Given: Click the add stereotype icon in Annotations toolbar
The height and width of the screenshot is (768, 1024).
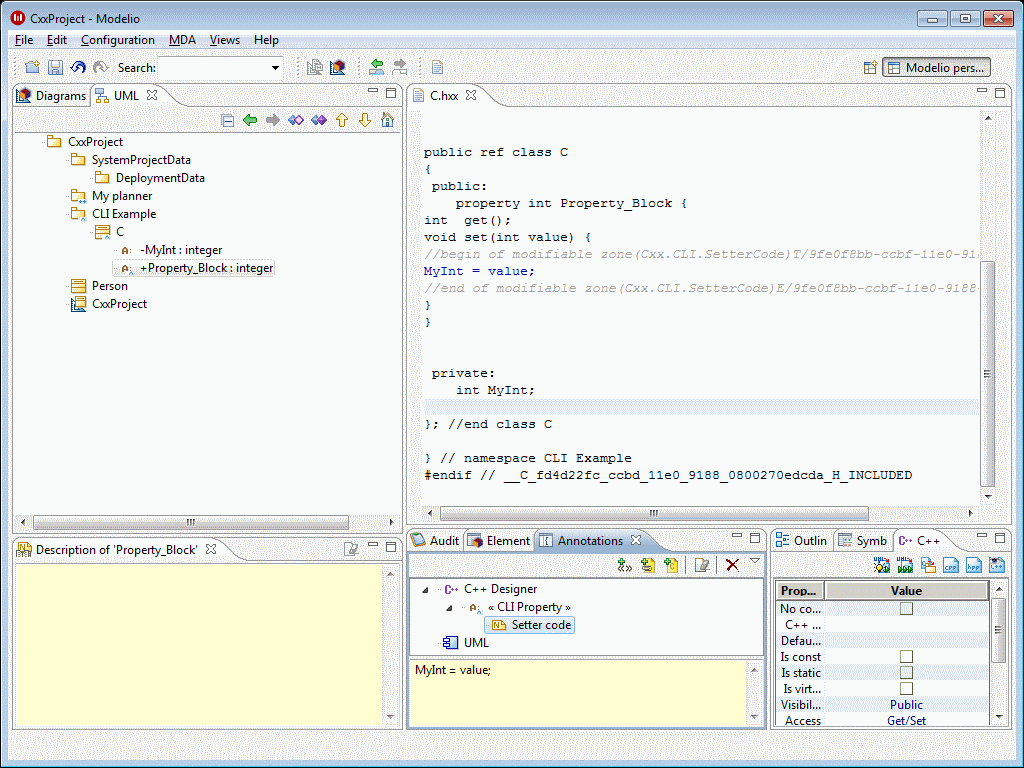Looking at the screenshot, I should (624, 566).
